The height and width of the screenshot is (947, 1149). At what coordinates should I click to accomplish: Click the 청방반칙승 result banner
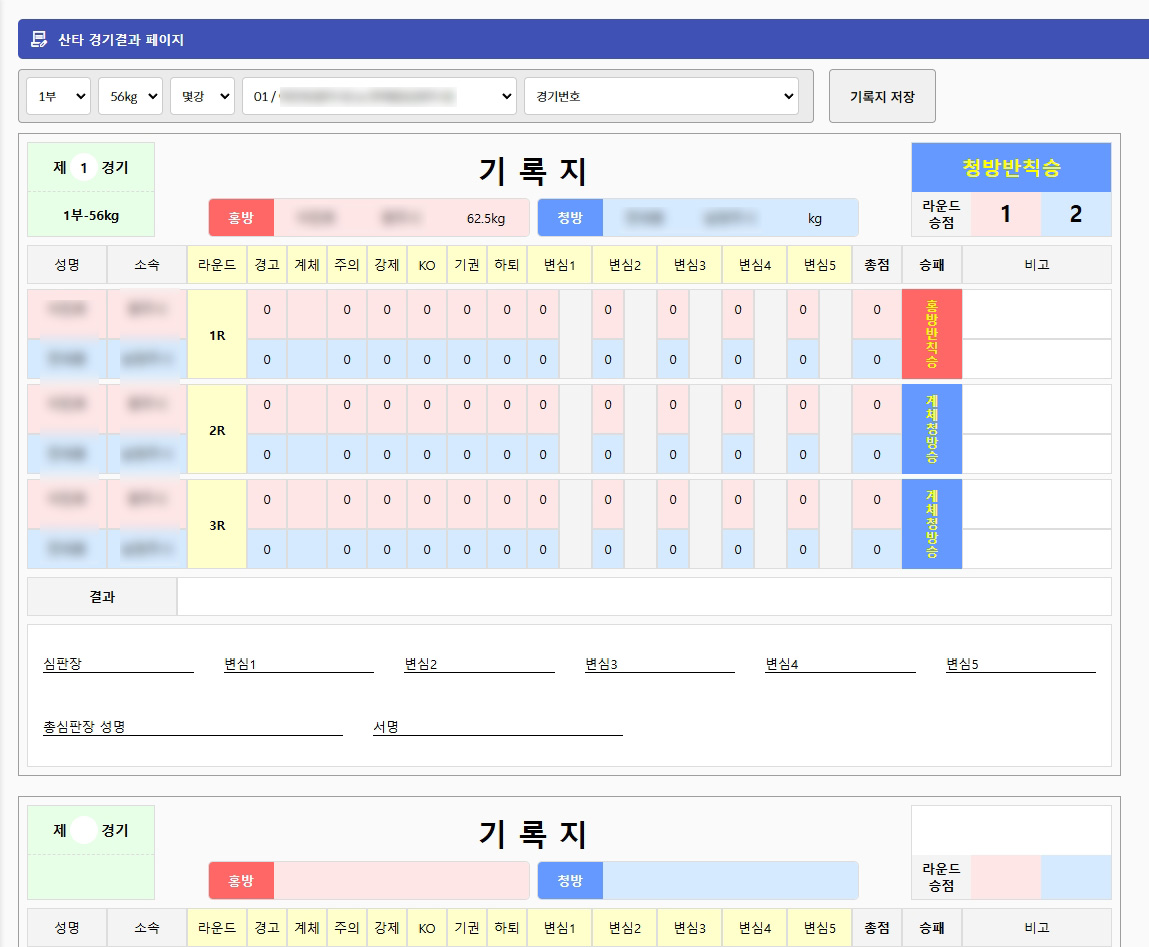point(1010,167)
